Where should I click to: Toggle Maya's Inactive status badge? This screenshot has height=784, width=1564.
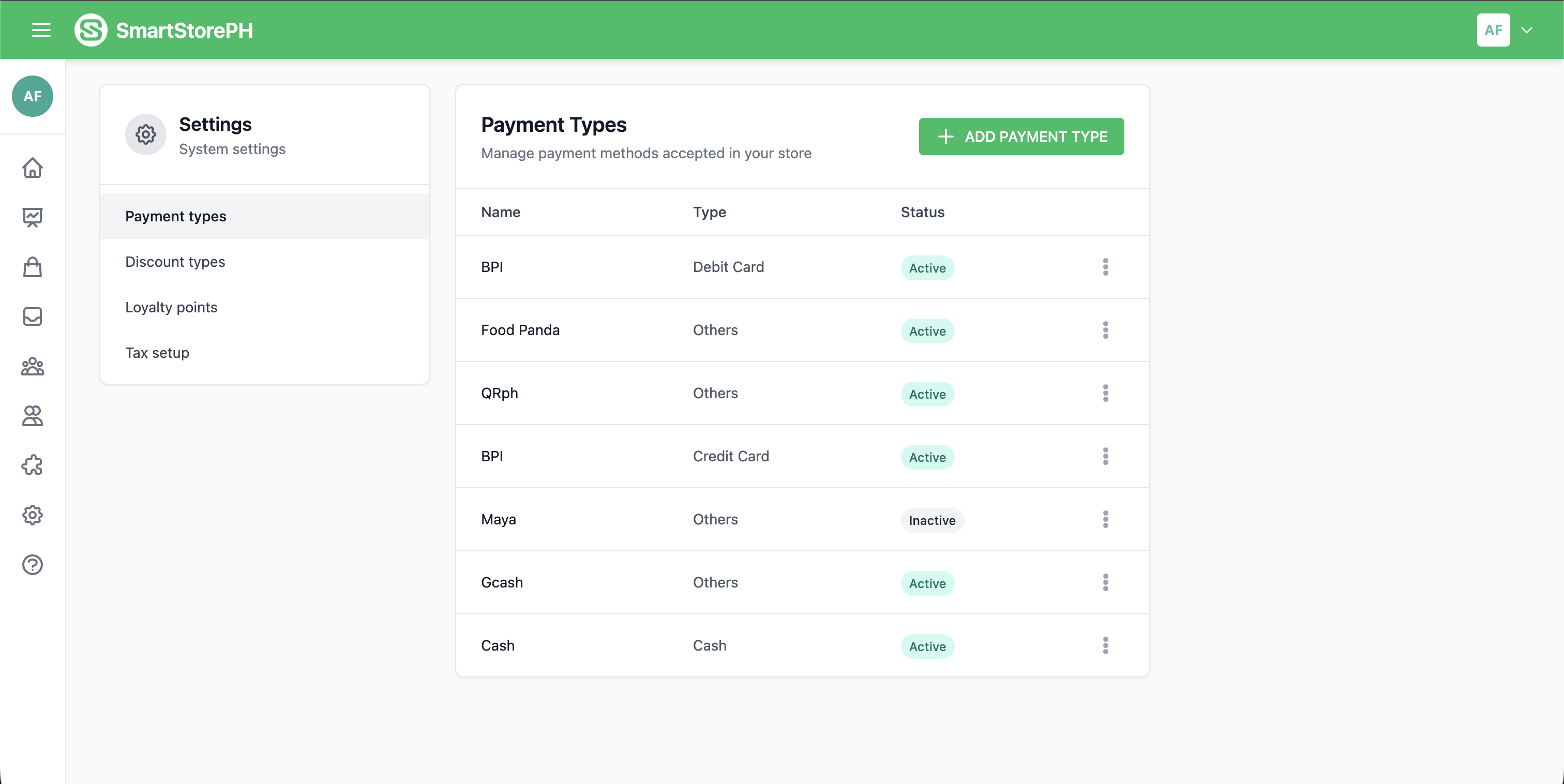tap(932, 520)
